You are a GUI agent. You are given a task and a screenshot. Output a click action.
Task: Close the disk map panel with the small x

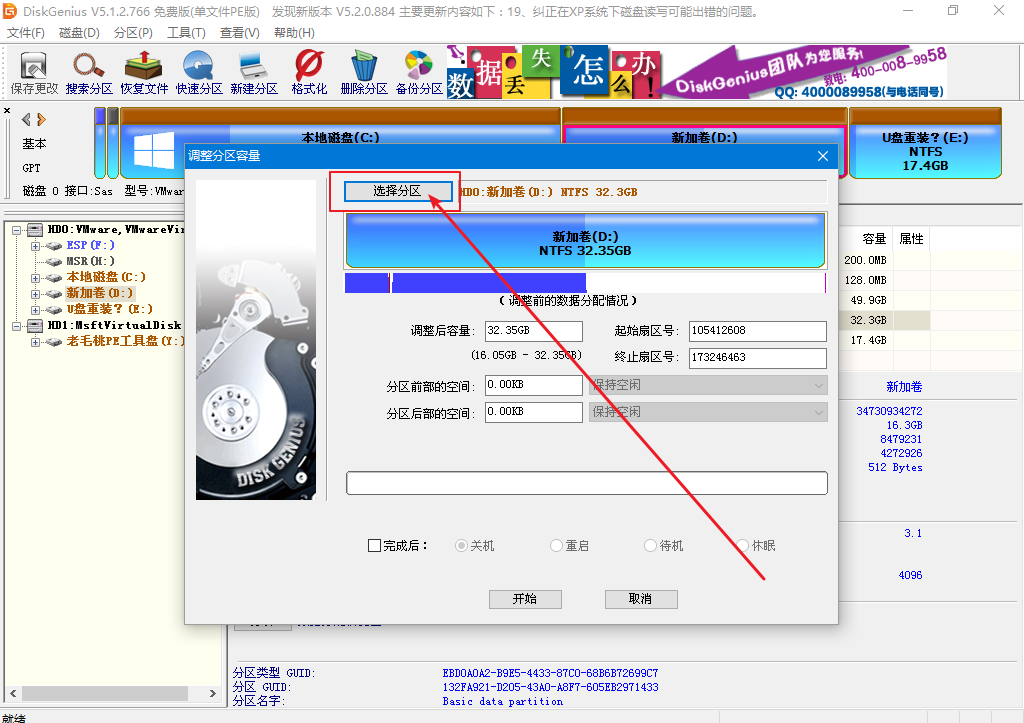tap(7, 110)
